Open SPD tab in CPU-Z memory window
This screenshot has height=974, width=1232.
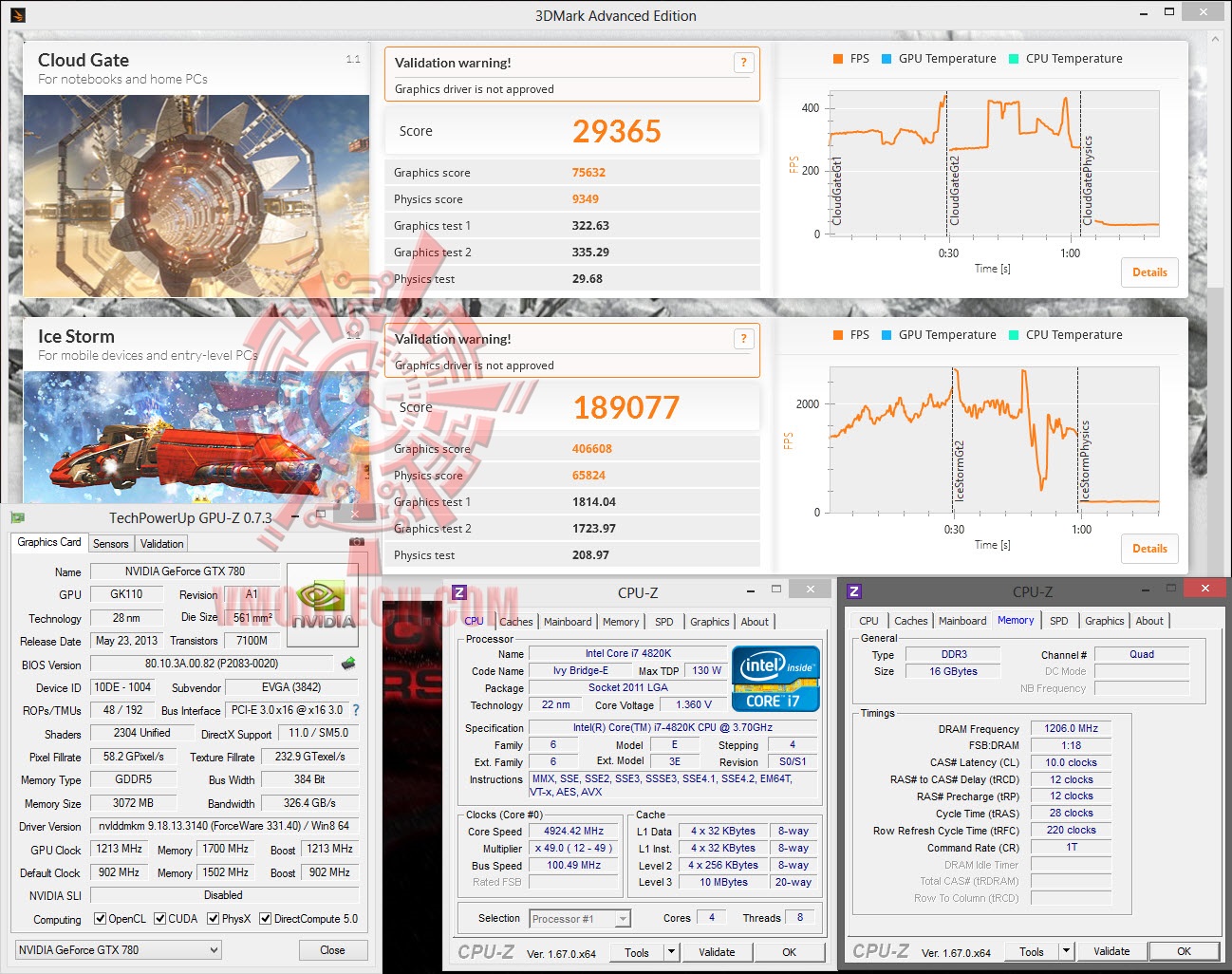pyautogui.click(x=1059, y=621)
